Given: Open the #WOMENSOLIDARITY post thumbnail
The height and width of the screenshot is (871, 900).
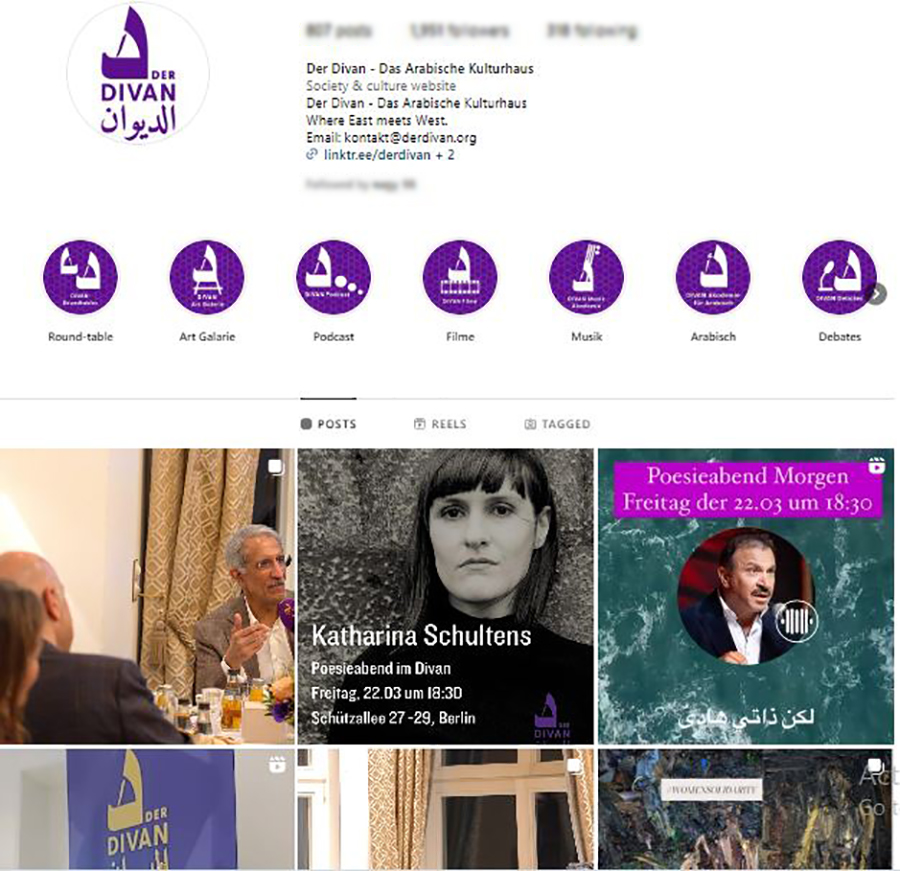Looking at the screenshot, I should pyautogui.click(x=746, y=809).
